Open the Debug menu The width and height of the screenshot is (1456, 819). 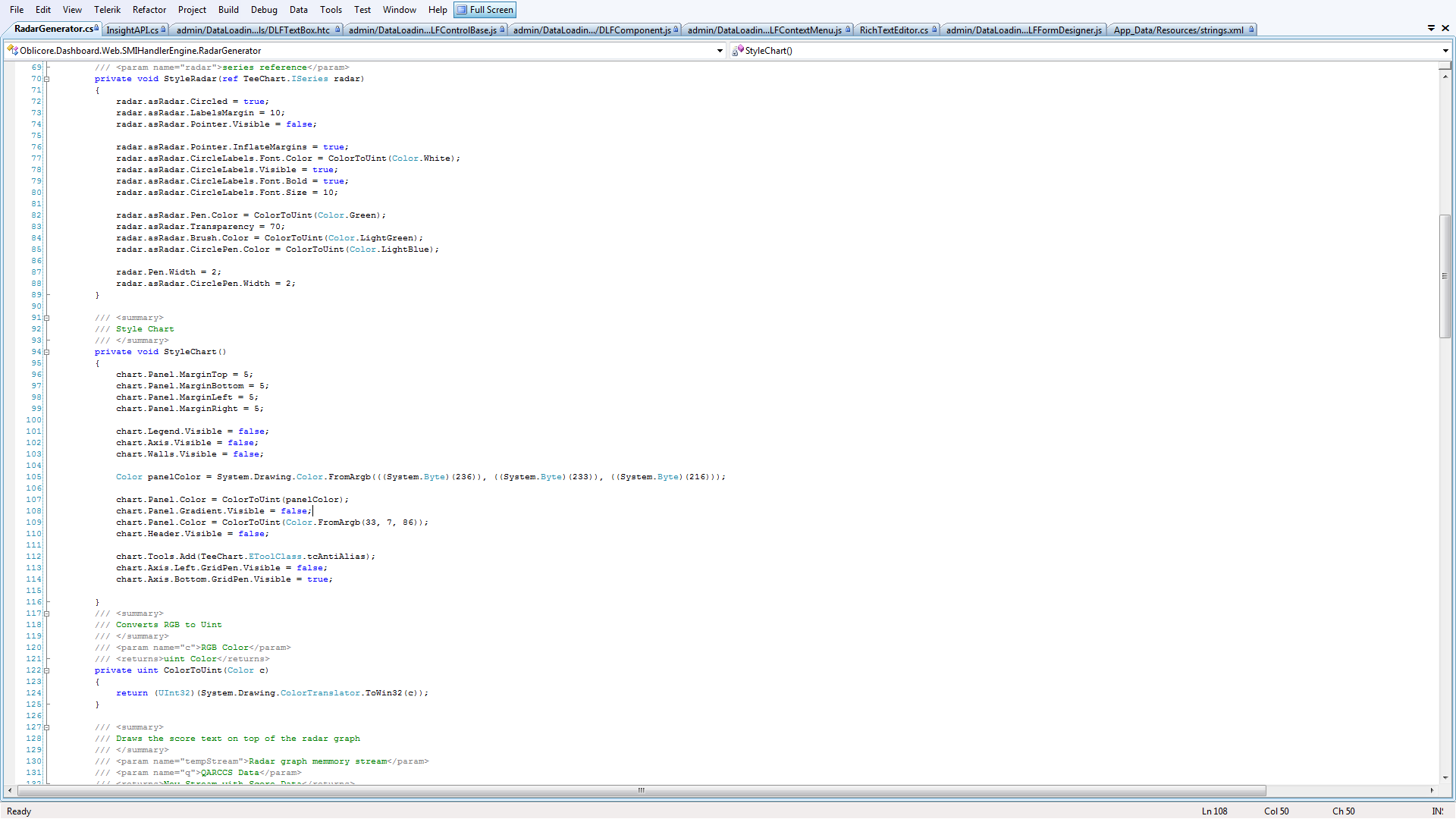click(262, 9)
